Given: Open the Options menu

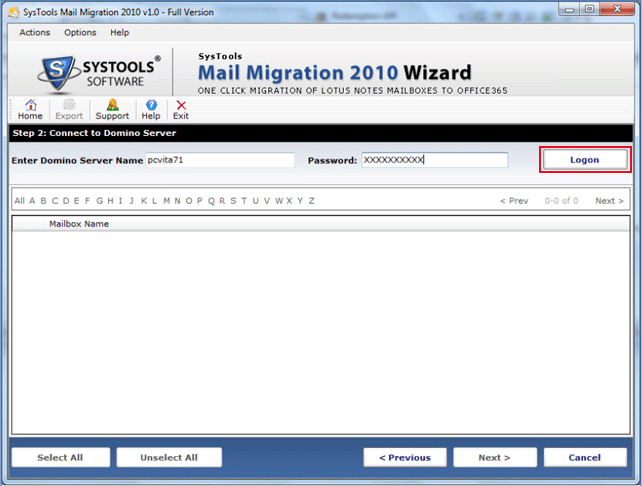Looking at the screenshot, I should (80, 32).
